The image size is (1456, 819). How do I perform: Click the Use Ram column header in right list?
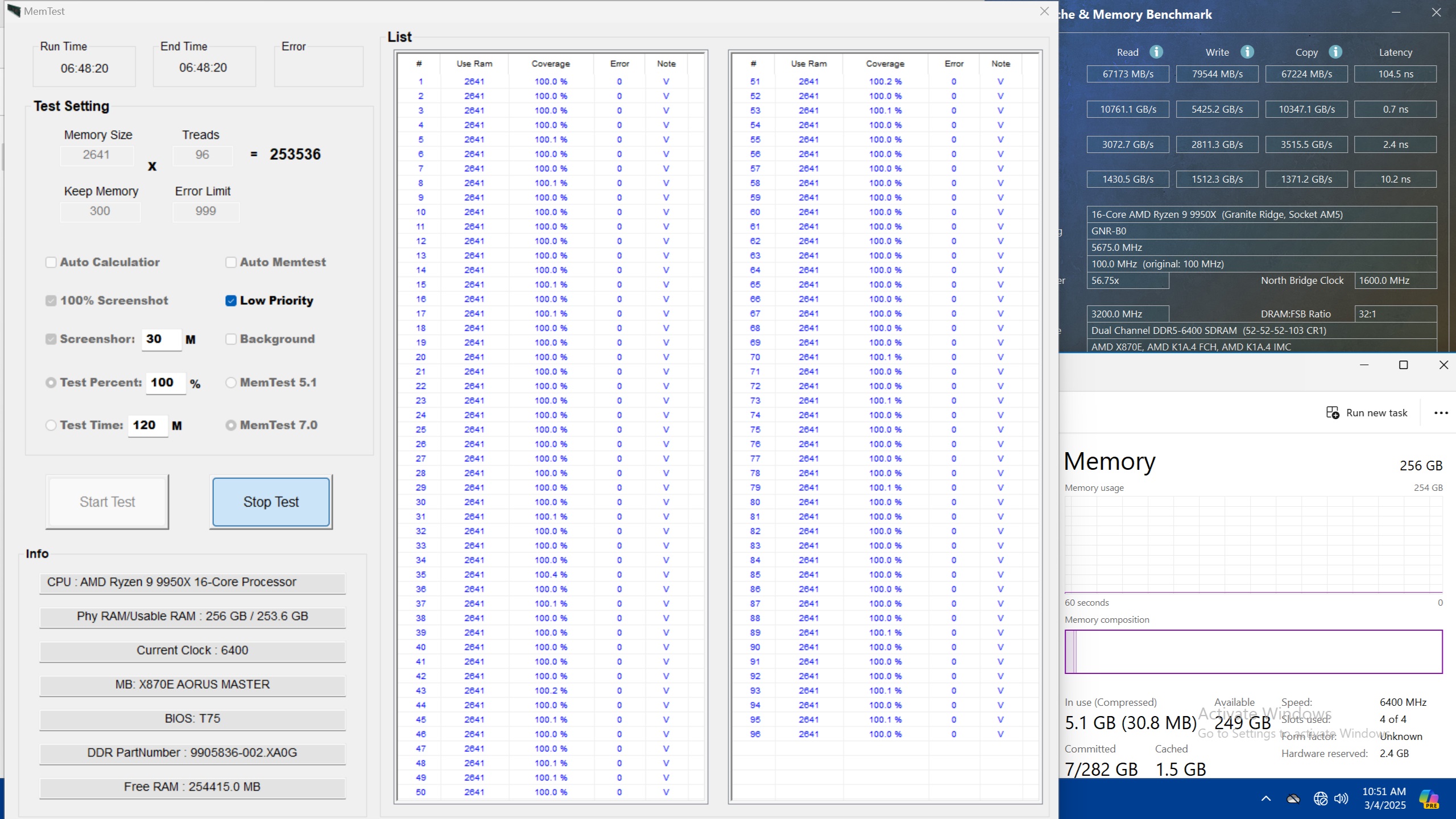pos(809,64)
